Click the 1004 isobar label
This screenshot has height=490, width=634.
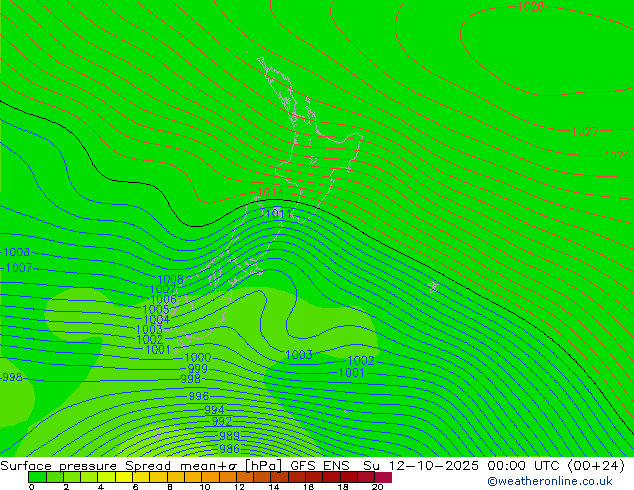[x=156, y=320]
